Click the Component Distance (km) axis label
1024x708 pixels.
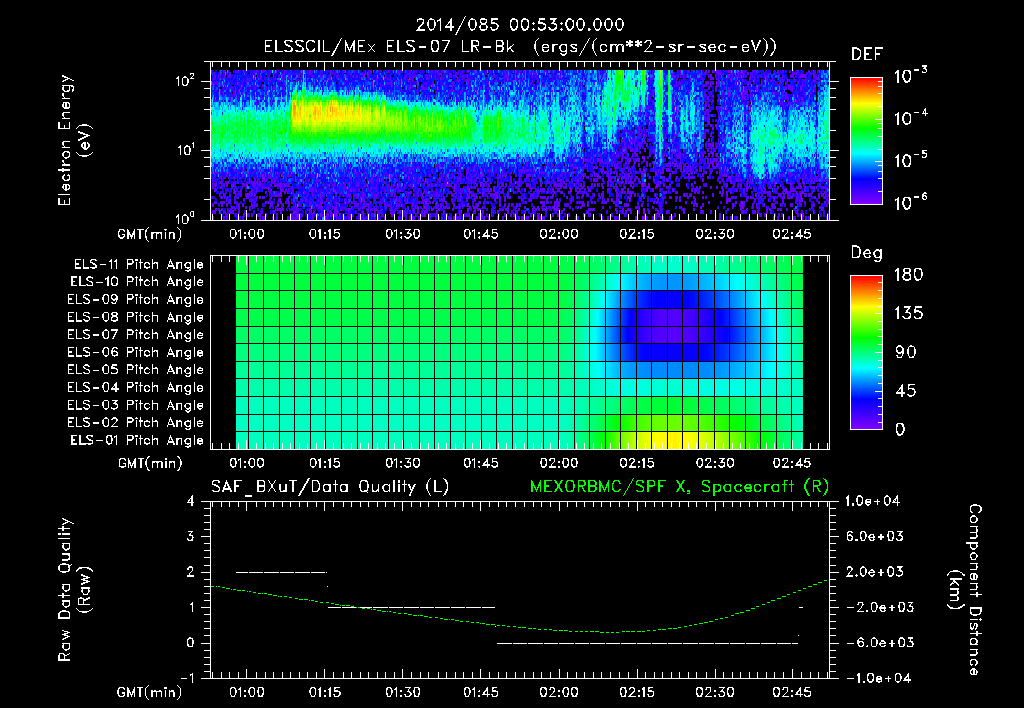(x=965, y=590)
